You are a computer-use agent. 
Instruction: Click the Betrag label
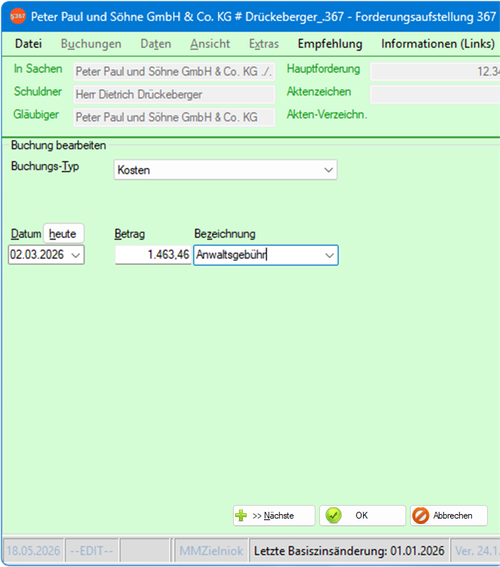pos(130,234)
